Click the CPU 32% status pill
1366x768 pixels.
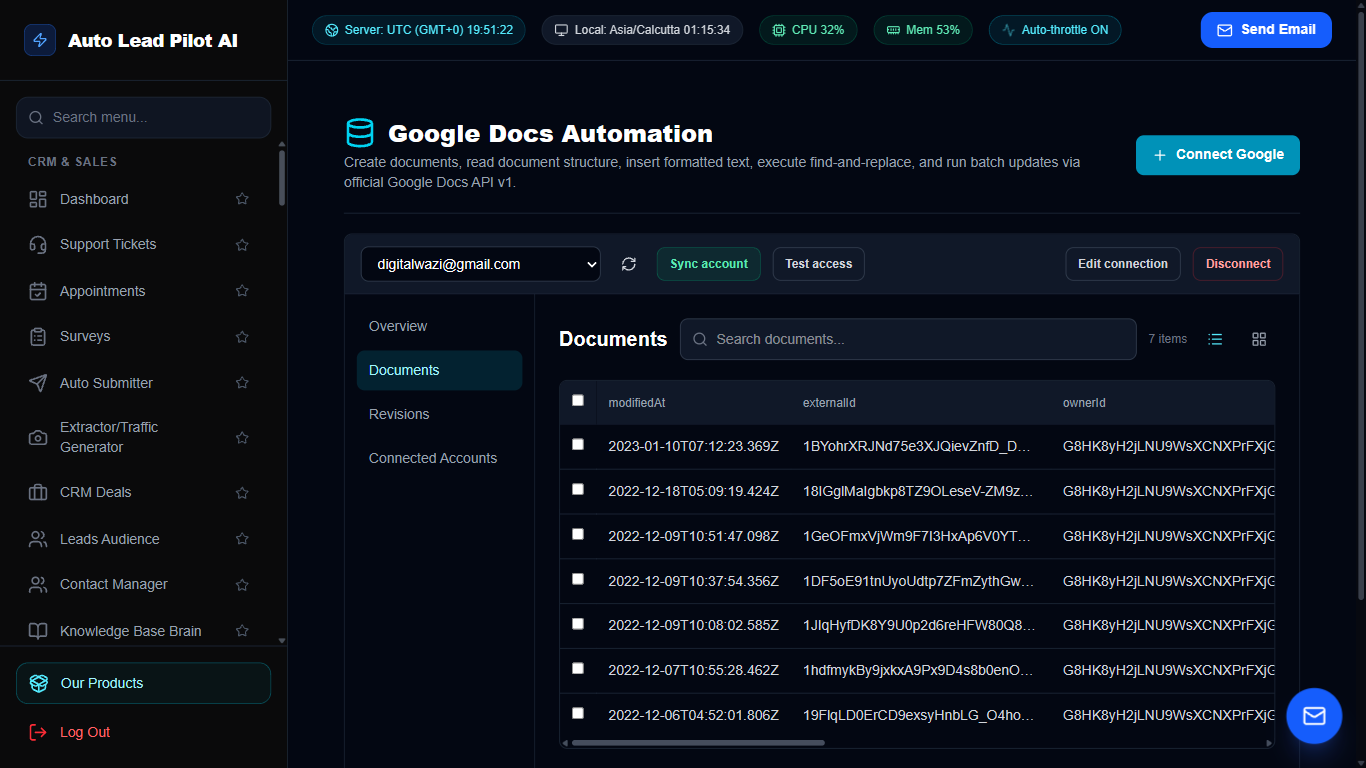pyautogui.click(x=808, y=30)
